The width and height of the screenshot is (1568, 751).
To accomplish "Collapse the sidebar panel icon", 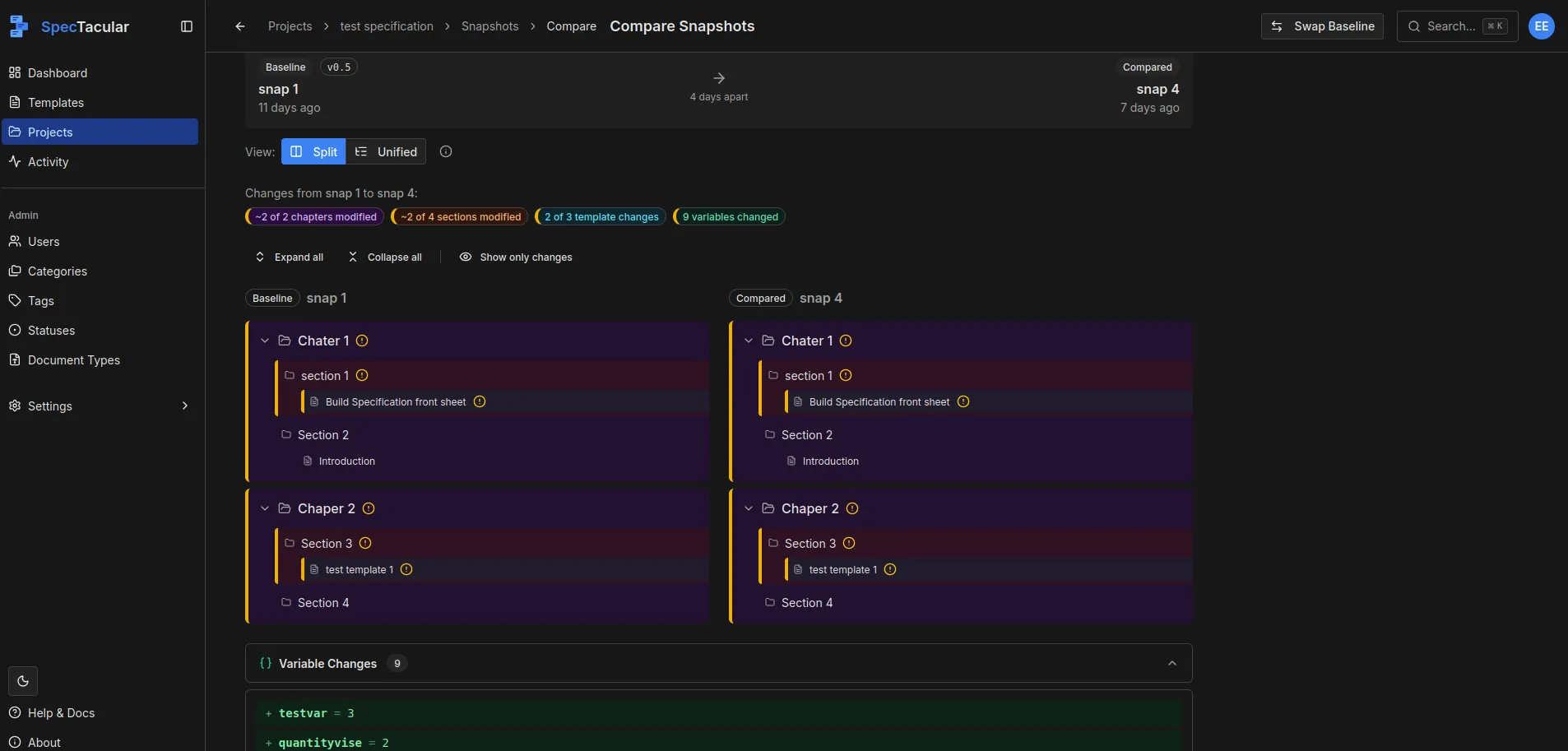I will (187, 26).
